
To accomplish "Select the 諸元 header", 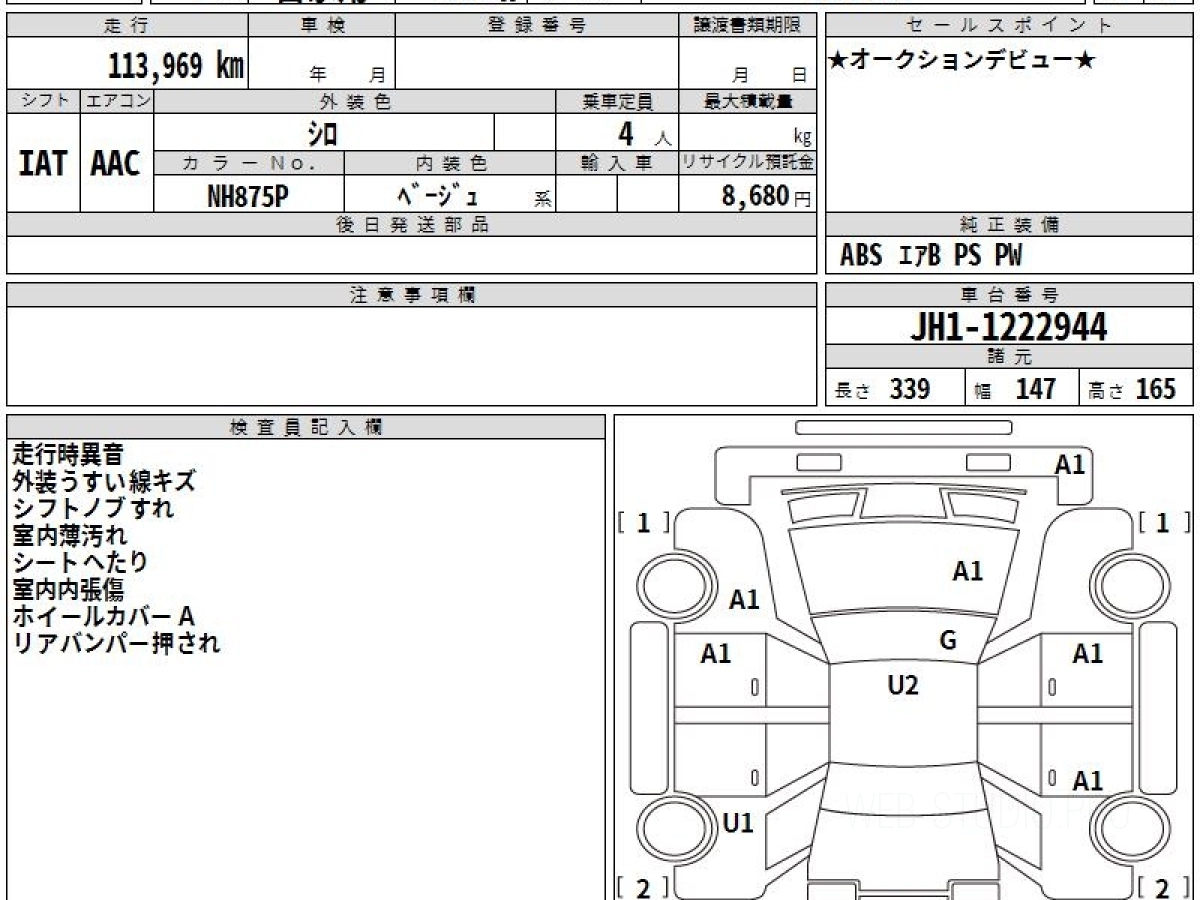I will point(1009,357).
